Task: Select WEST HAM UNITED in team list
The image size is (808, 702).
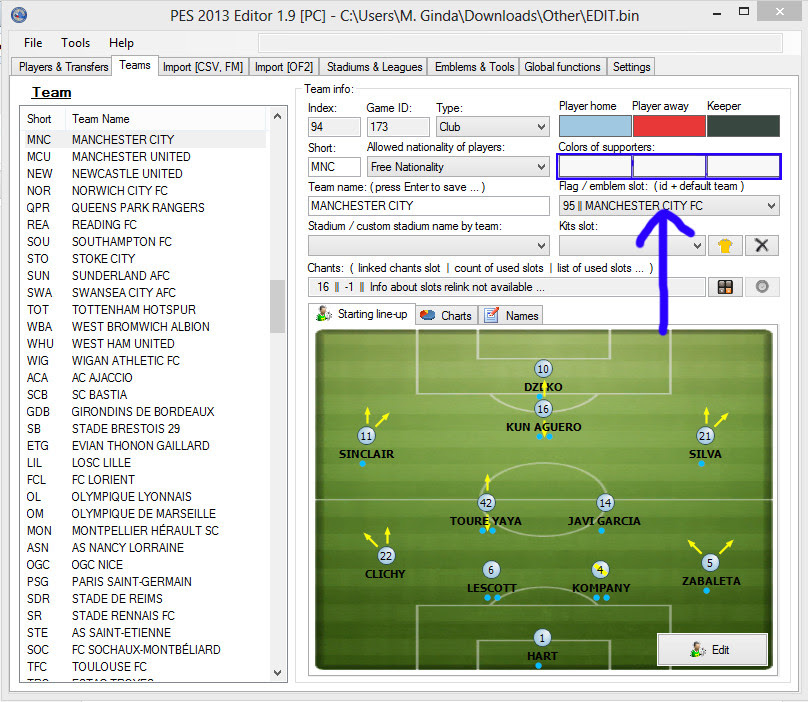Action: click(146, 344)
